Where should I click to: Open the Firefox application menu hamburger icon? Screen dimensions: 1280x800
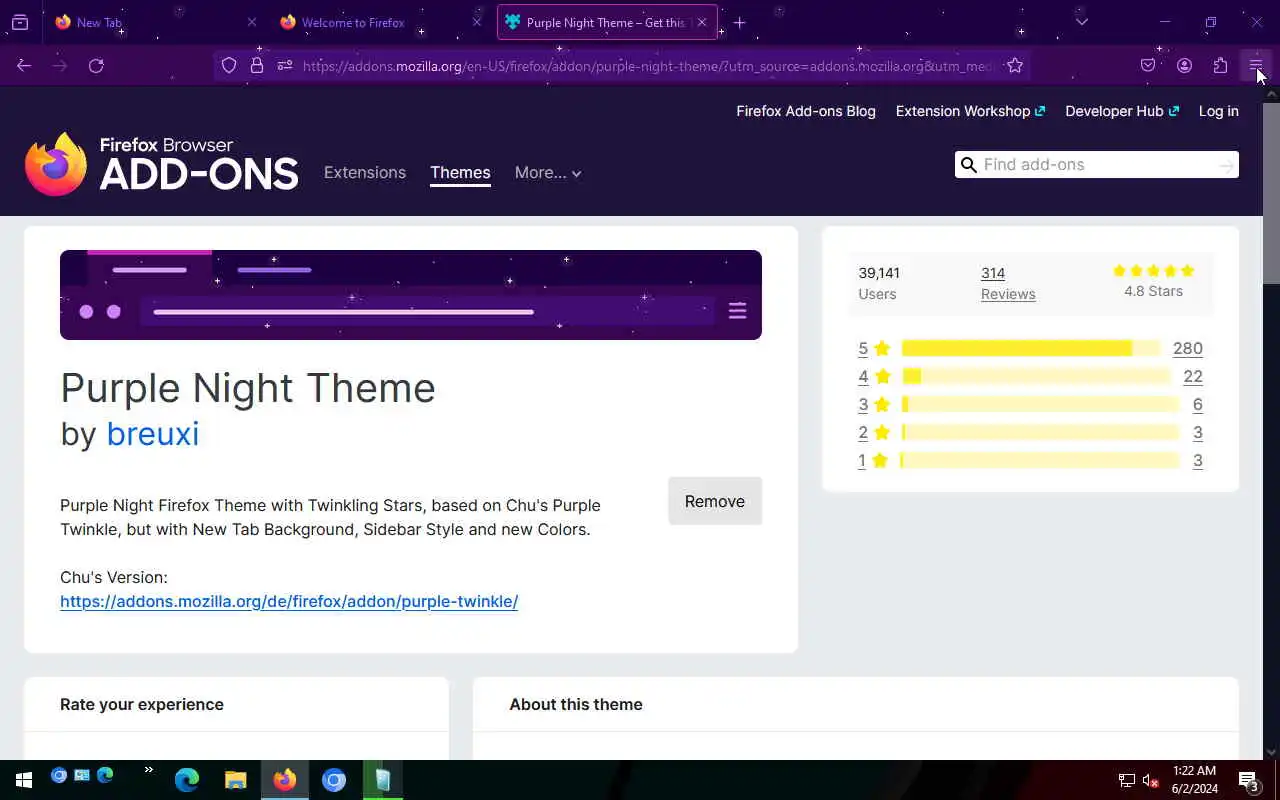click(x=1256, y=65)
